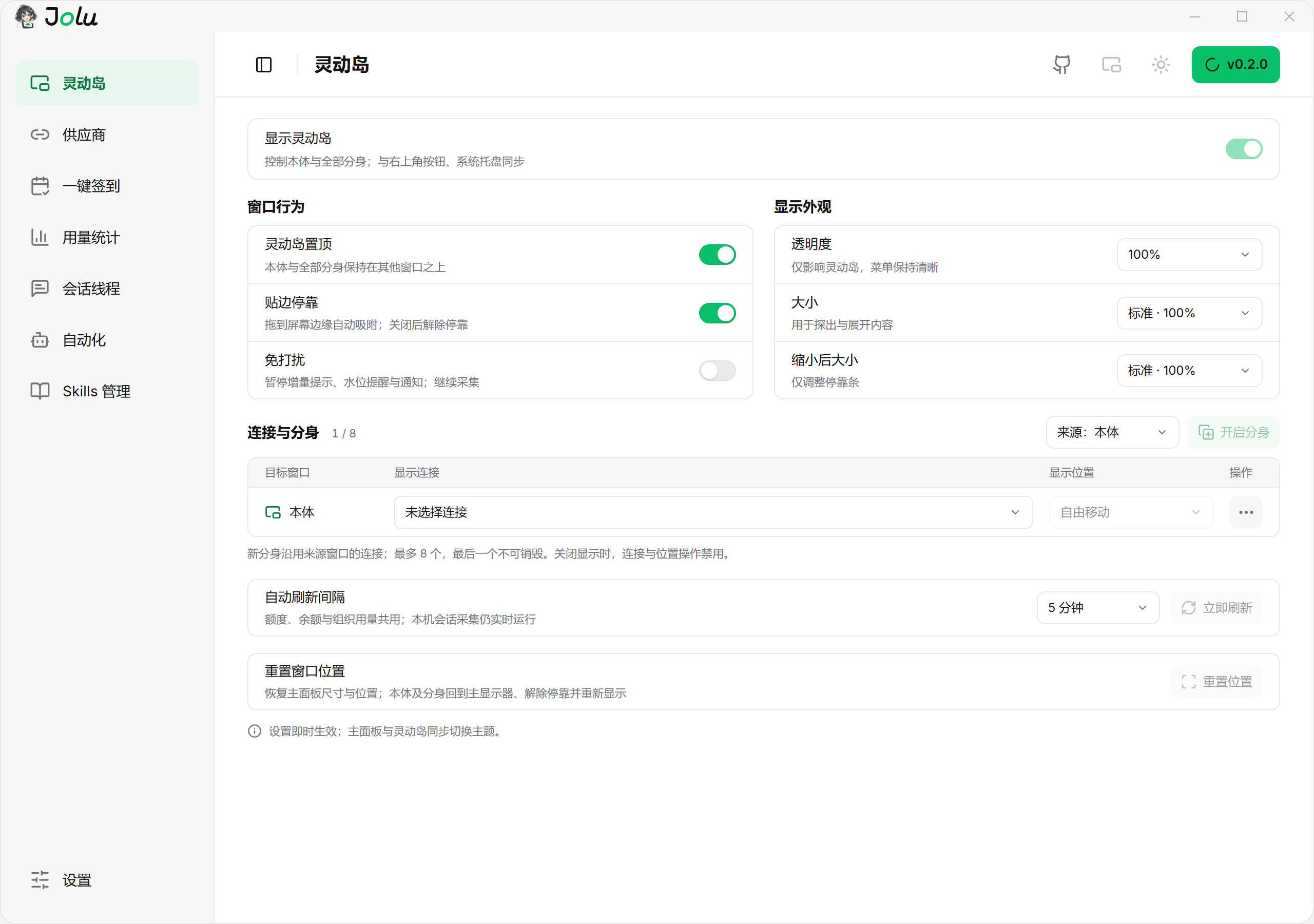
Task: Open 未选择连接 connection dropdown
Action: pyautogui.click(x=713, y=512)
